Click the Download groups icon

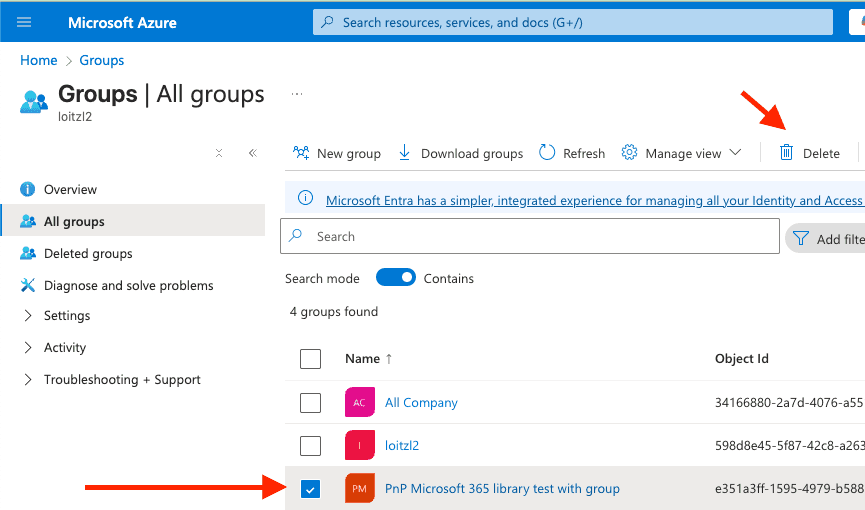coord(405,153)
